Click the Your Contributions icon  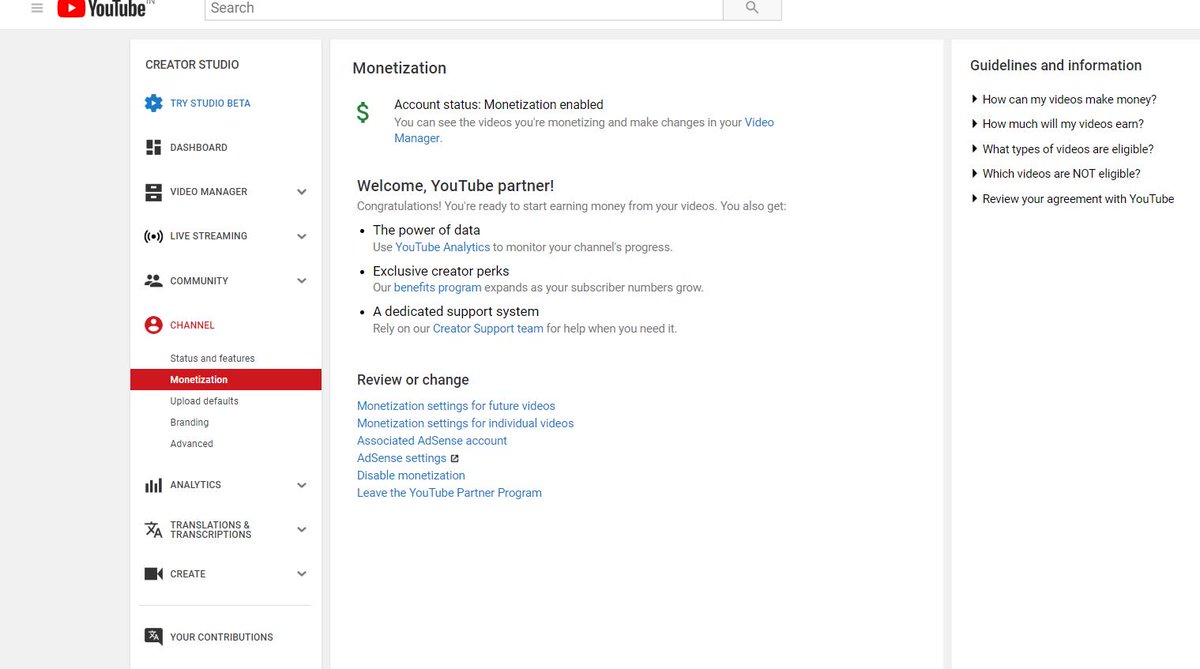tap(153, 637)
